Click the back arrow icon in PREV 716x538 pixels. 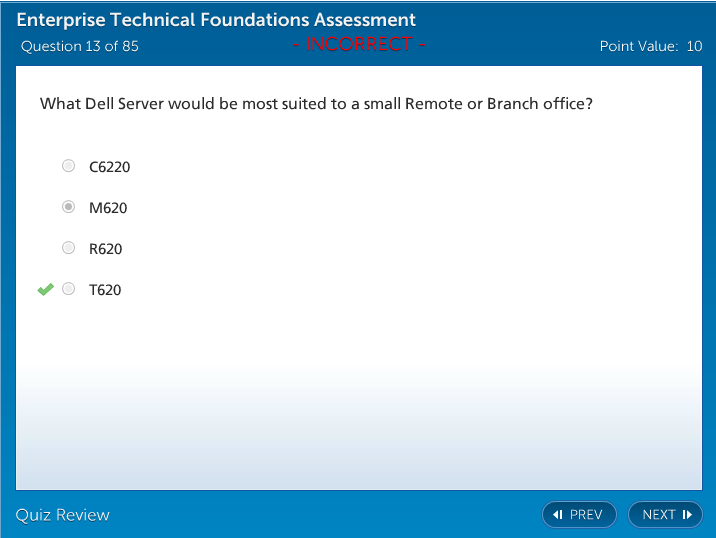click(558, 515)
